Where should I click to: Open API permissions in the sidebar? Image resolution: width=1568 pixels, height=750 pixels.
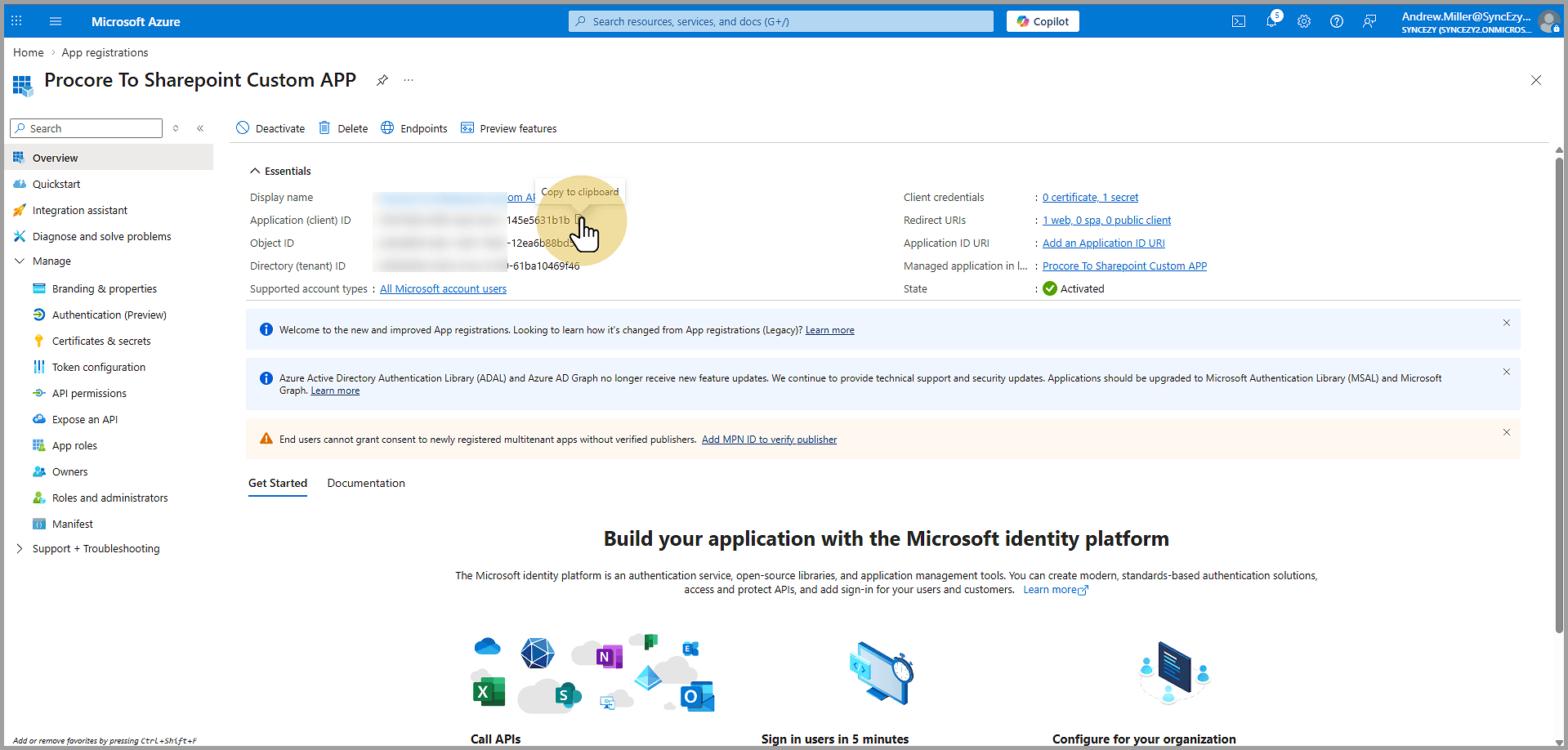tap(90, 393)
